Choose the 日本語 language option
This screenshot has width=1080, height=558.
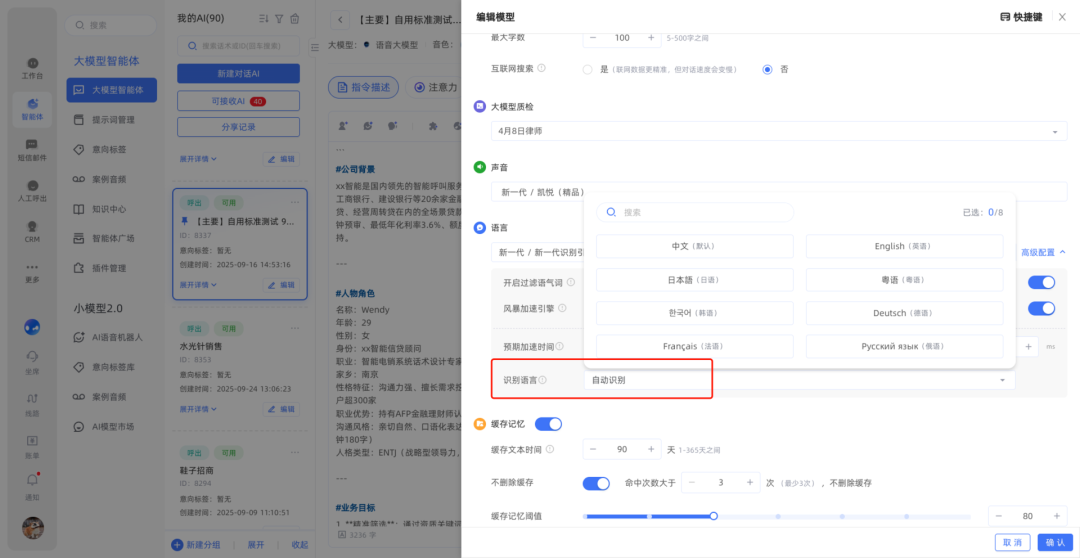pyautogui.click(x=694, y=281)
